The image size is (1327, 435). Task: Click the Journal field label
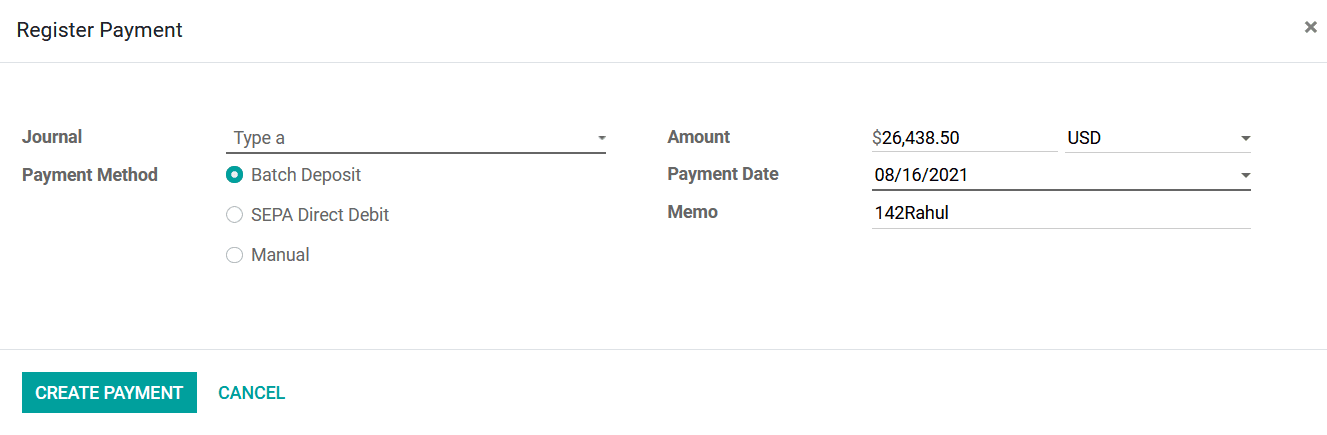pyautogui.click(x=52, y=137)
